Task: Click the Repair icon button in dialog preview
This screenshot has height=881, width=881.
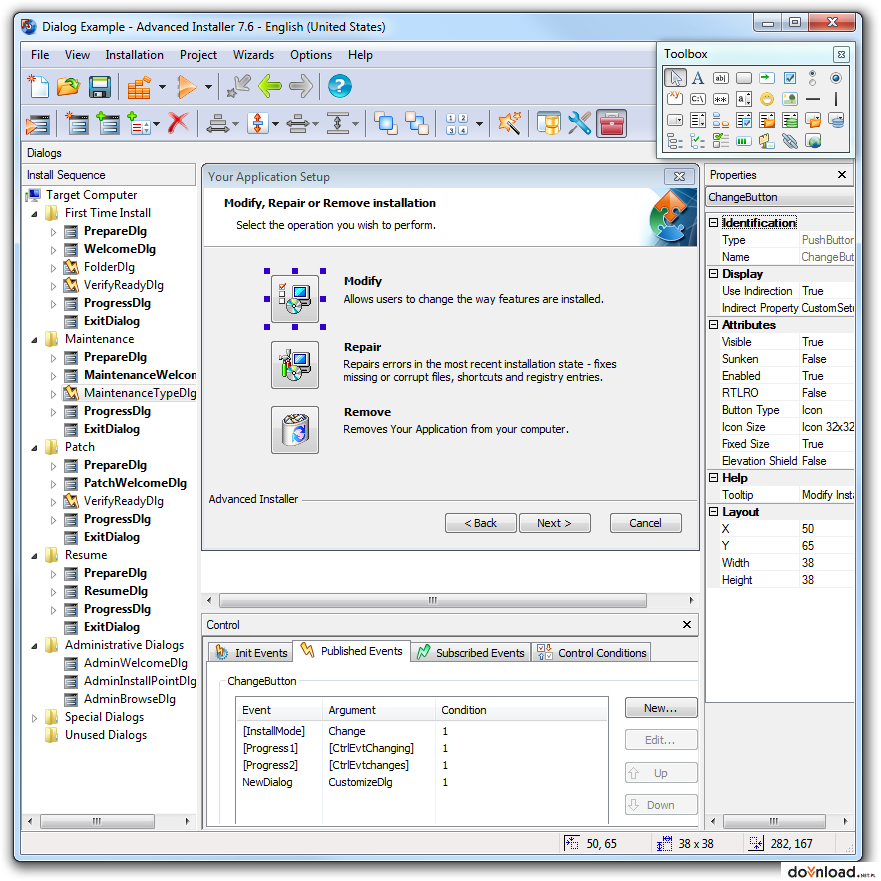Action: [x=295, y=365]
